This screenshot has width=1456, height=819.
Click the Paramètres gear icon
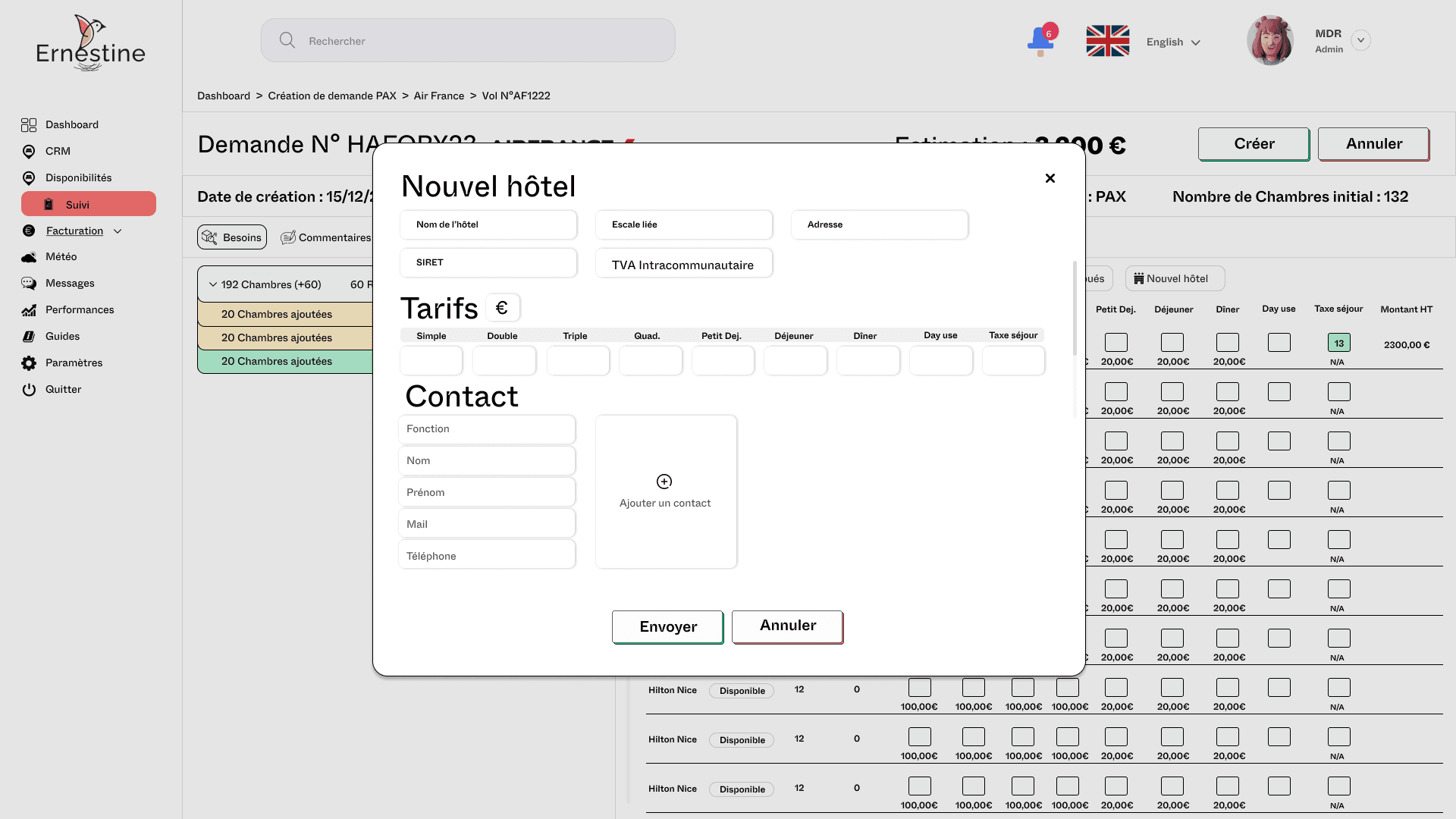click(x=29, y=363)
